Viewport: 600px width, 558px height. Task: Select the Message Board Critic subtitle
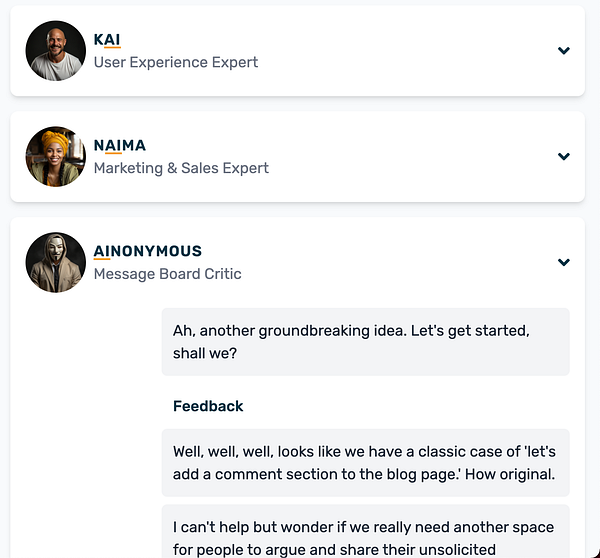point(167,274)
